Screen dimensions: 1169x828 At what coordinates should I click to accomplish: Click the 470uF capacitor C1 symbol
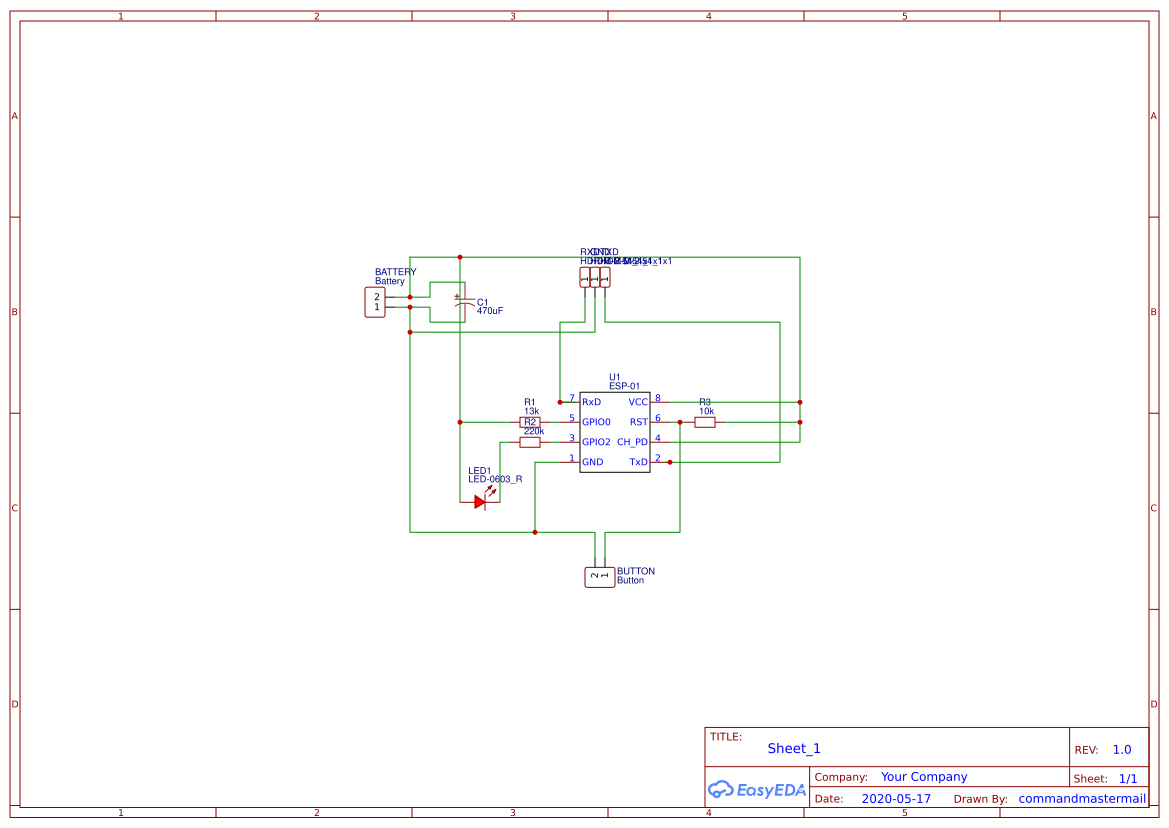coord(463,303)
